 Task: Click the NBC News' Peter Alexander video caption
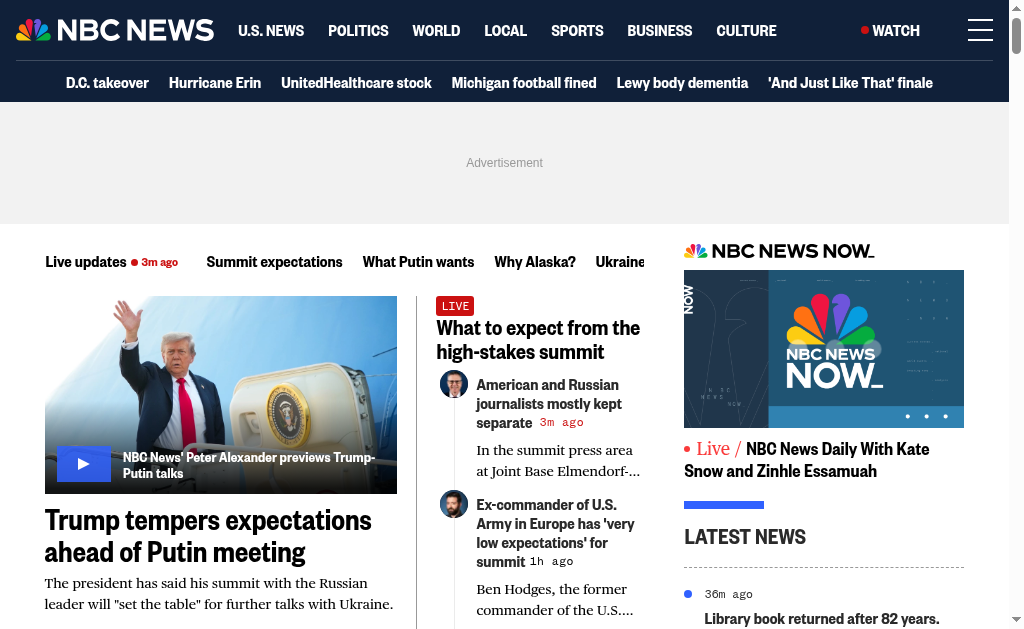pos(249,465)
